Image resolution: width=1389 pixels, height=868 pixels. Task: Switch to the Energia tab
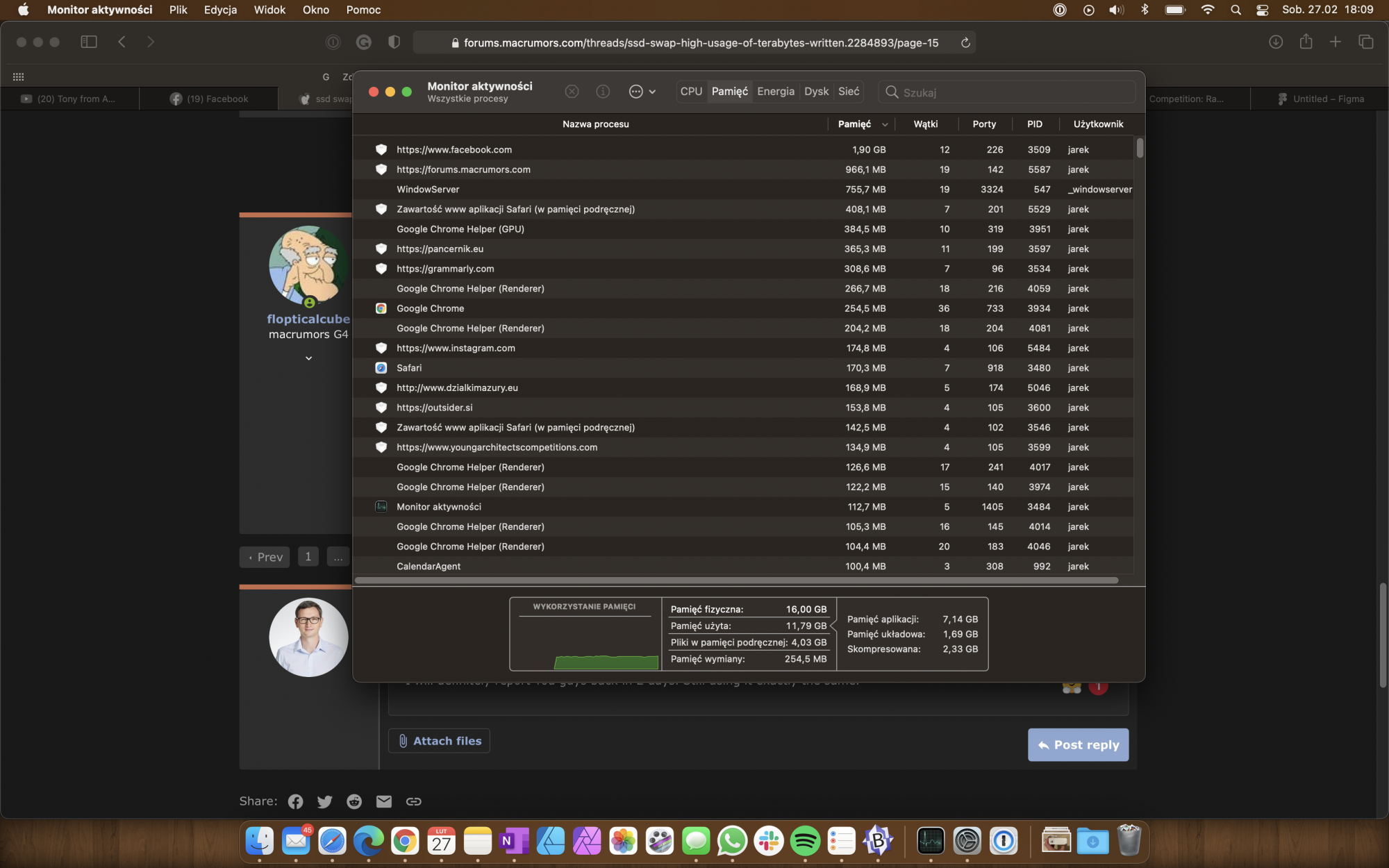775,92
